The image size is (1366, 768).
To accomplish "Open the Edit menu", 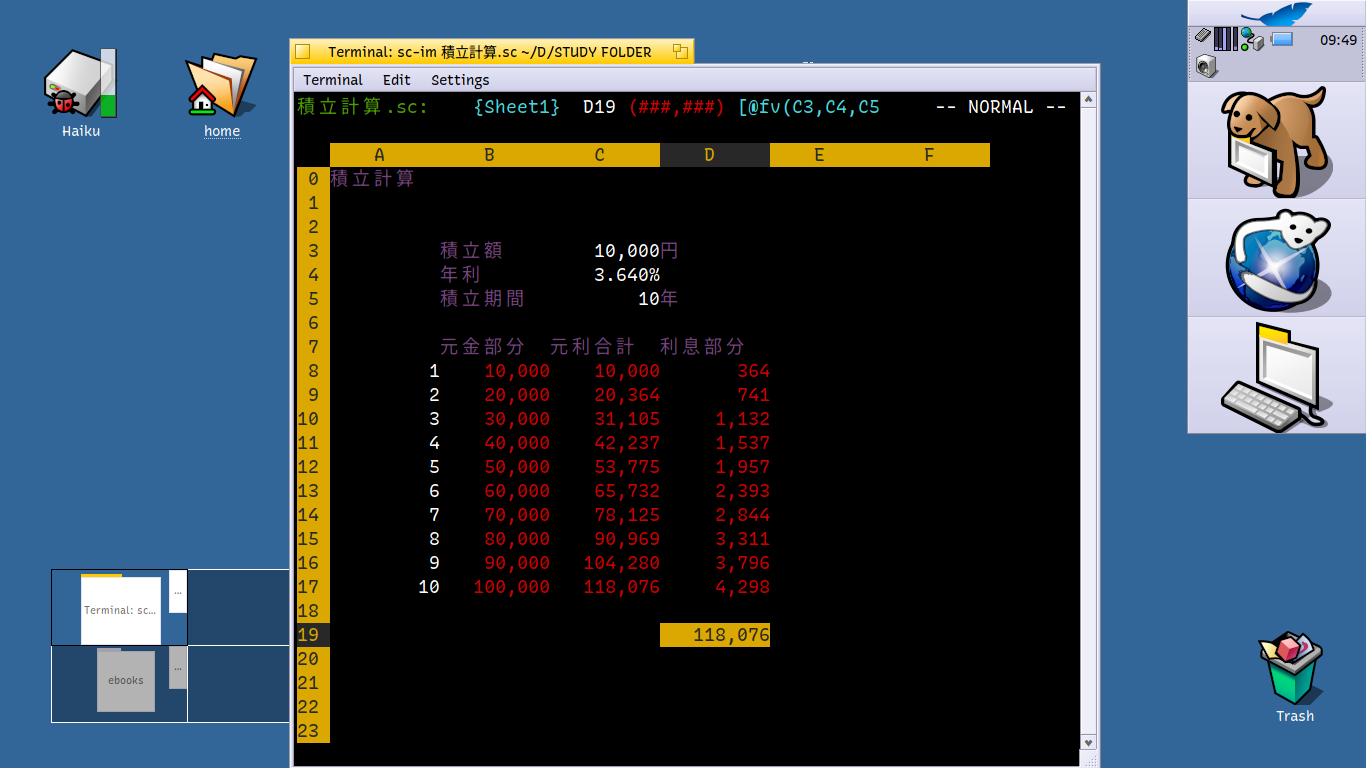I will pos(396,80).
